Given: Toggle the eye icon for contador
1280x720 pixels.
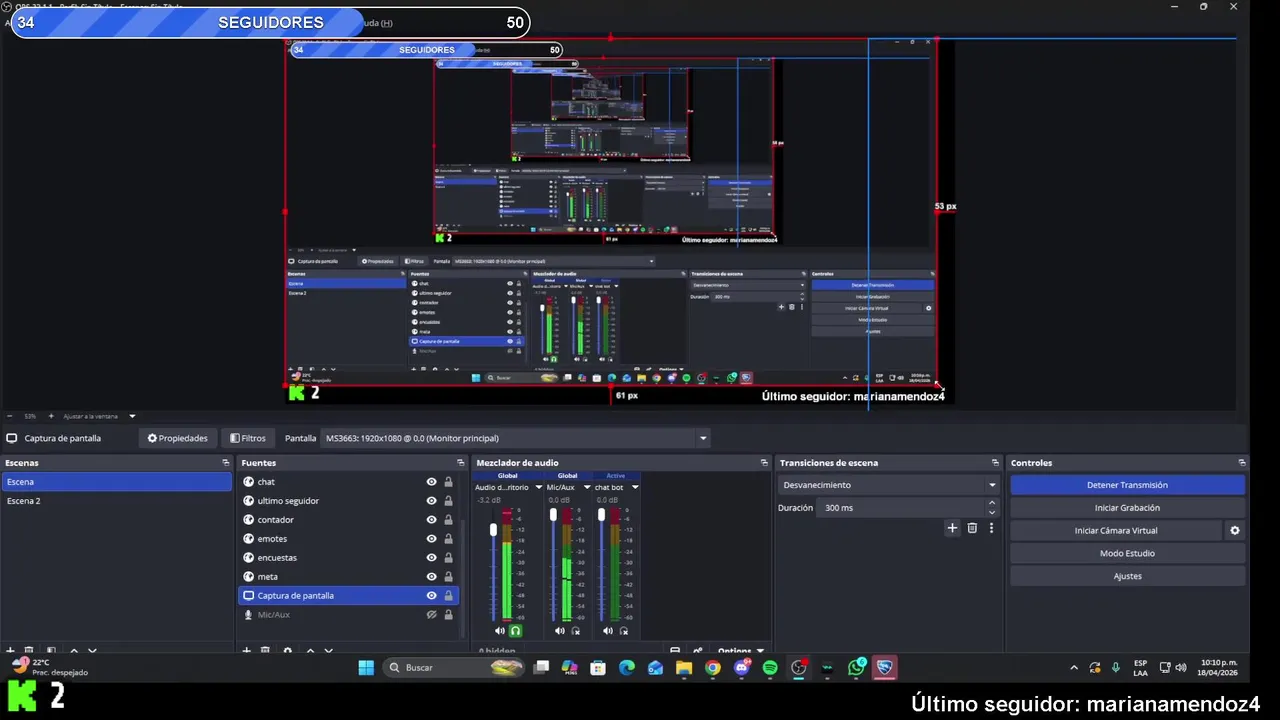Looking at the screenshot, I should click(x=431, y=520).
